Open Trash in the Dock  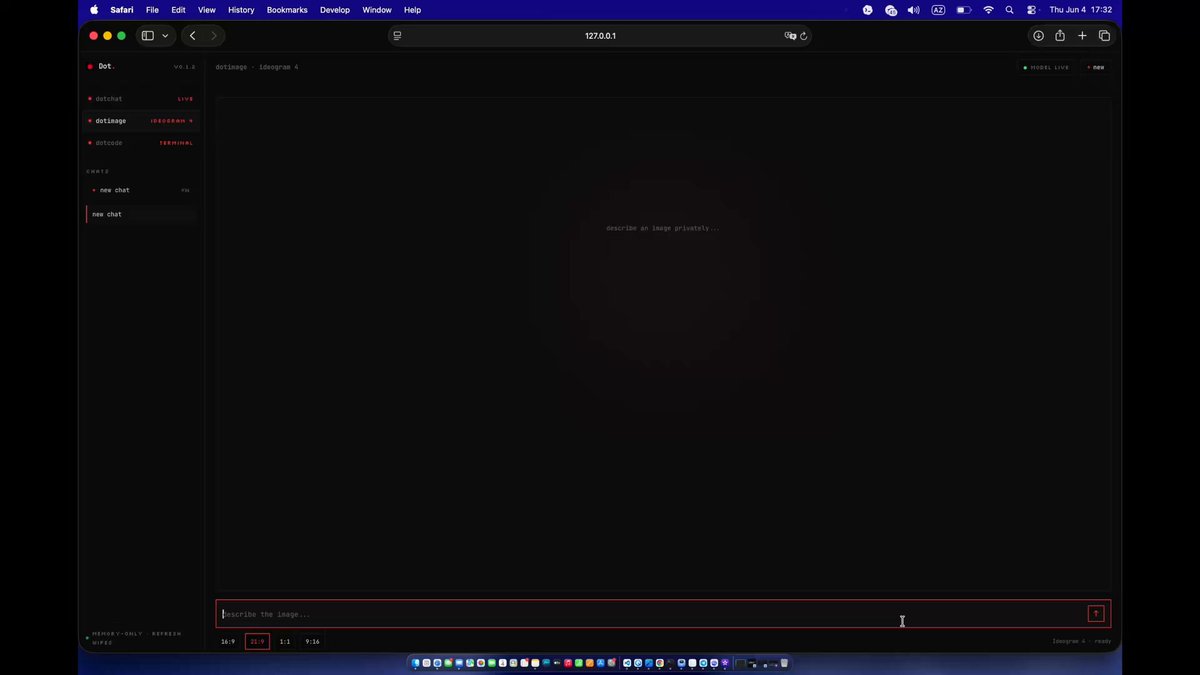click(785, 663)
